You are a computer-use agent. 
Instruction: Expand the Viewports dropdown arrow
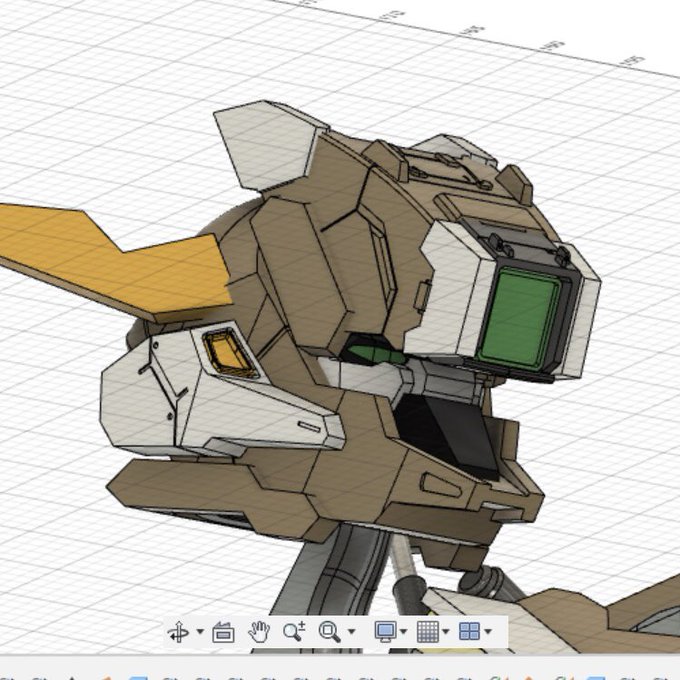coord(488,631)
